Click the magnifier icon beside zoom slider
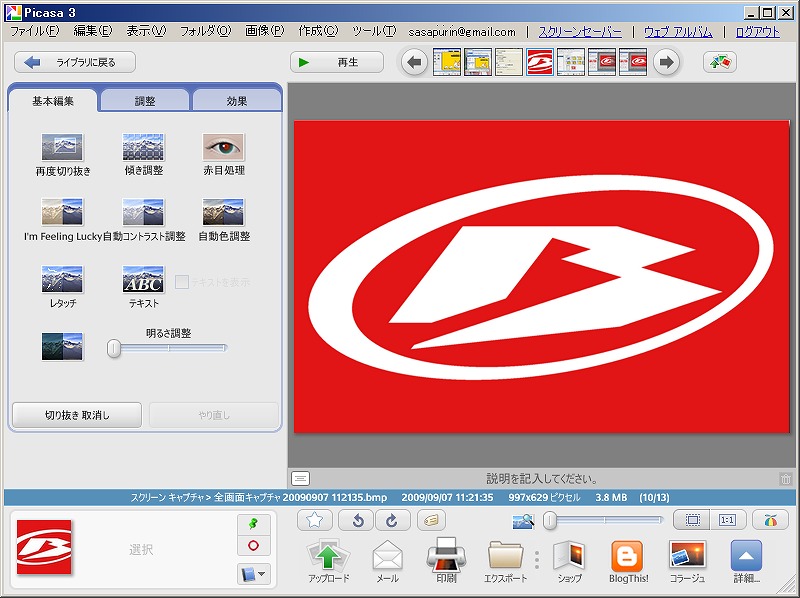 [523, 520]
